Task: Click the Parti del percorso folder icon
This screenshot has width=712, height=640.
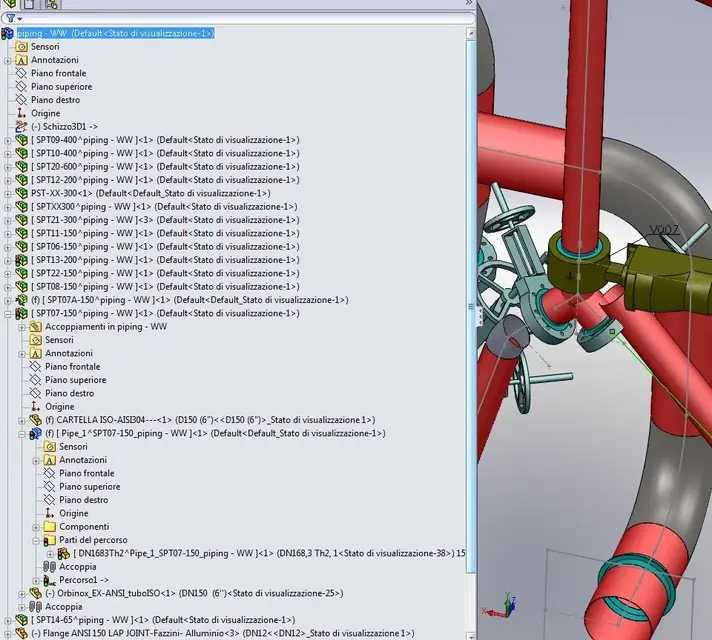Action: click(x=49, y=540)
